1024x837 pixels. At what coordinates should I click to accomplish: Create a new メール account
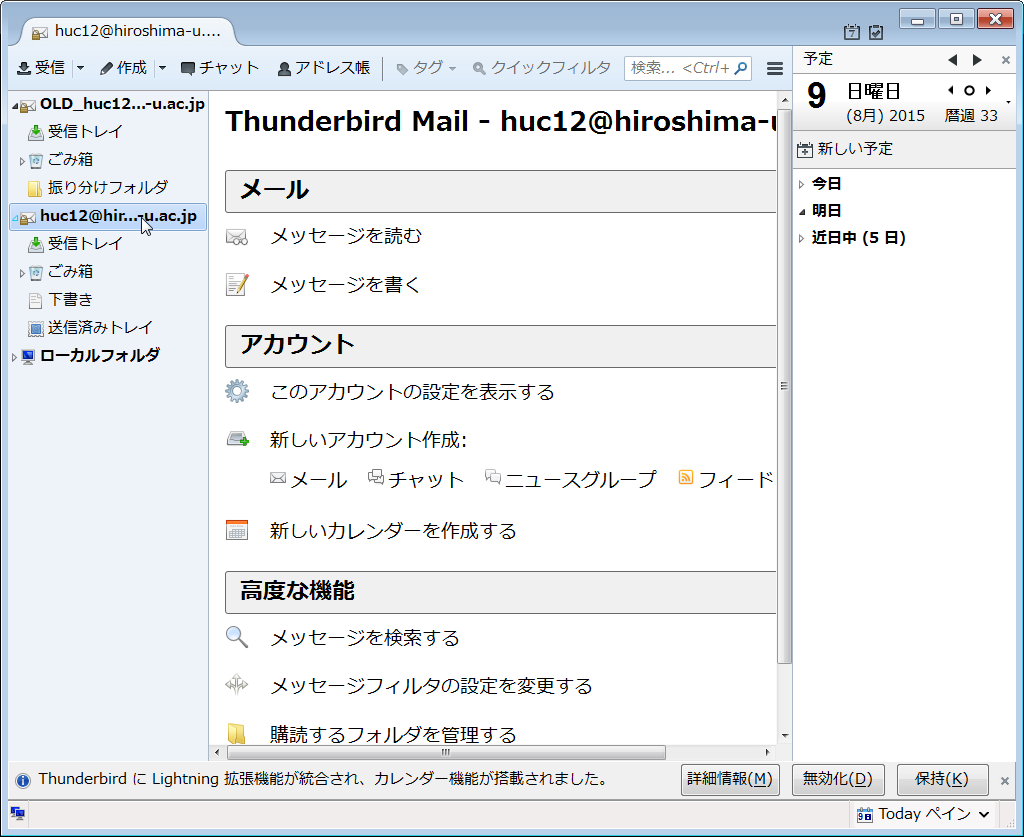pyautogui.click(x=308, y=479)
